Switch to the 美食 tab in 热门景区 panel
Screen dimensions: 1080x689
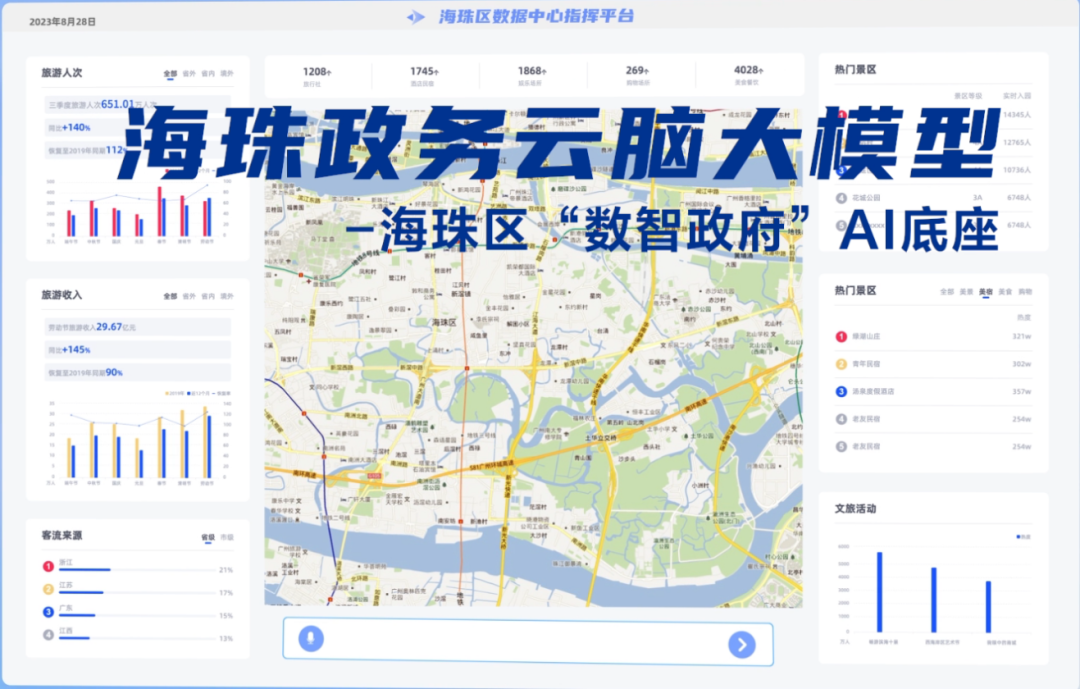click(1005, 292)
